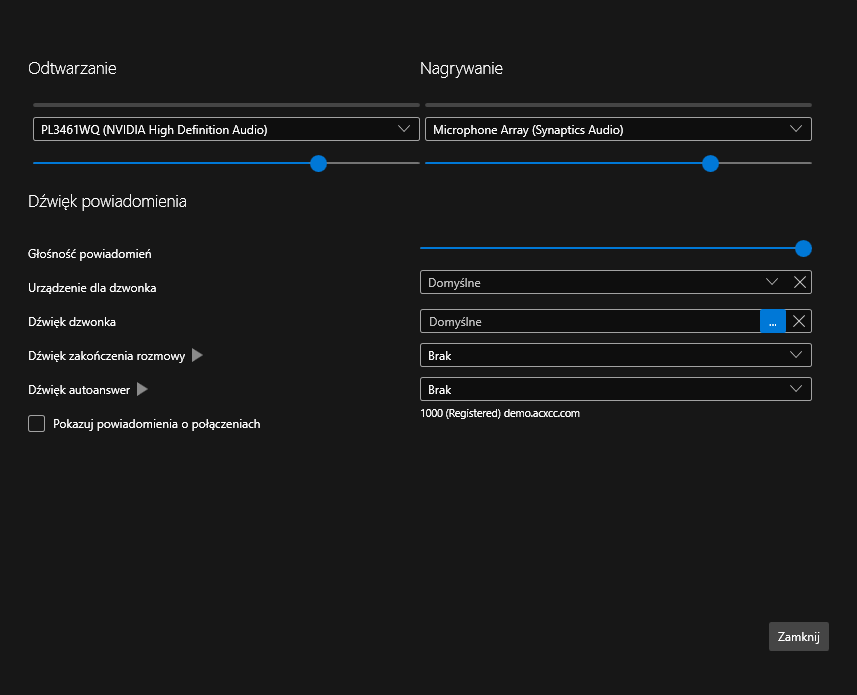Clear the ringer device selection
The height and width of the screenshot is (695, 857).
click(x=799, y=282)
